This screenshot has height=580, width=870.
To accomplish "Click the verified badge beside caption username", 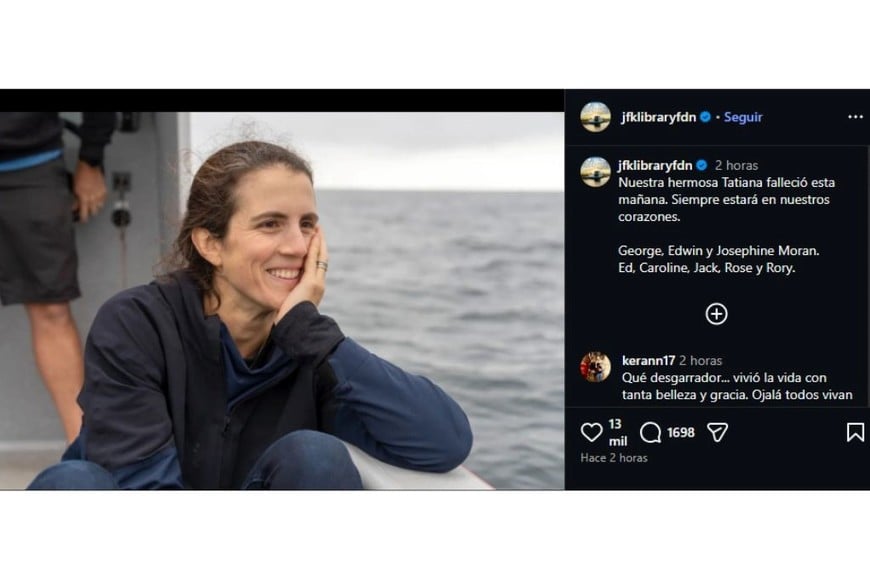I will click(x=702, y=165).
